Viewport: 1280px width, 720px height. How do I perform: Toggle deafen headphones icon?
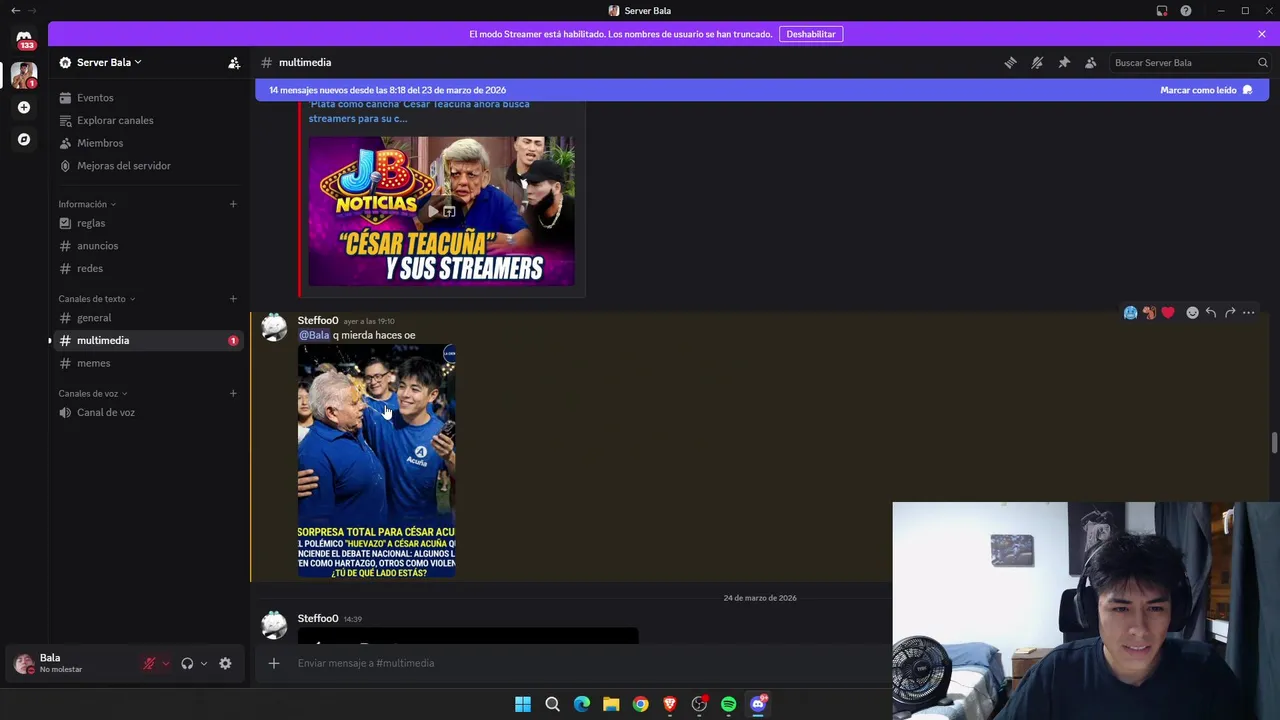tap(187, 663)
